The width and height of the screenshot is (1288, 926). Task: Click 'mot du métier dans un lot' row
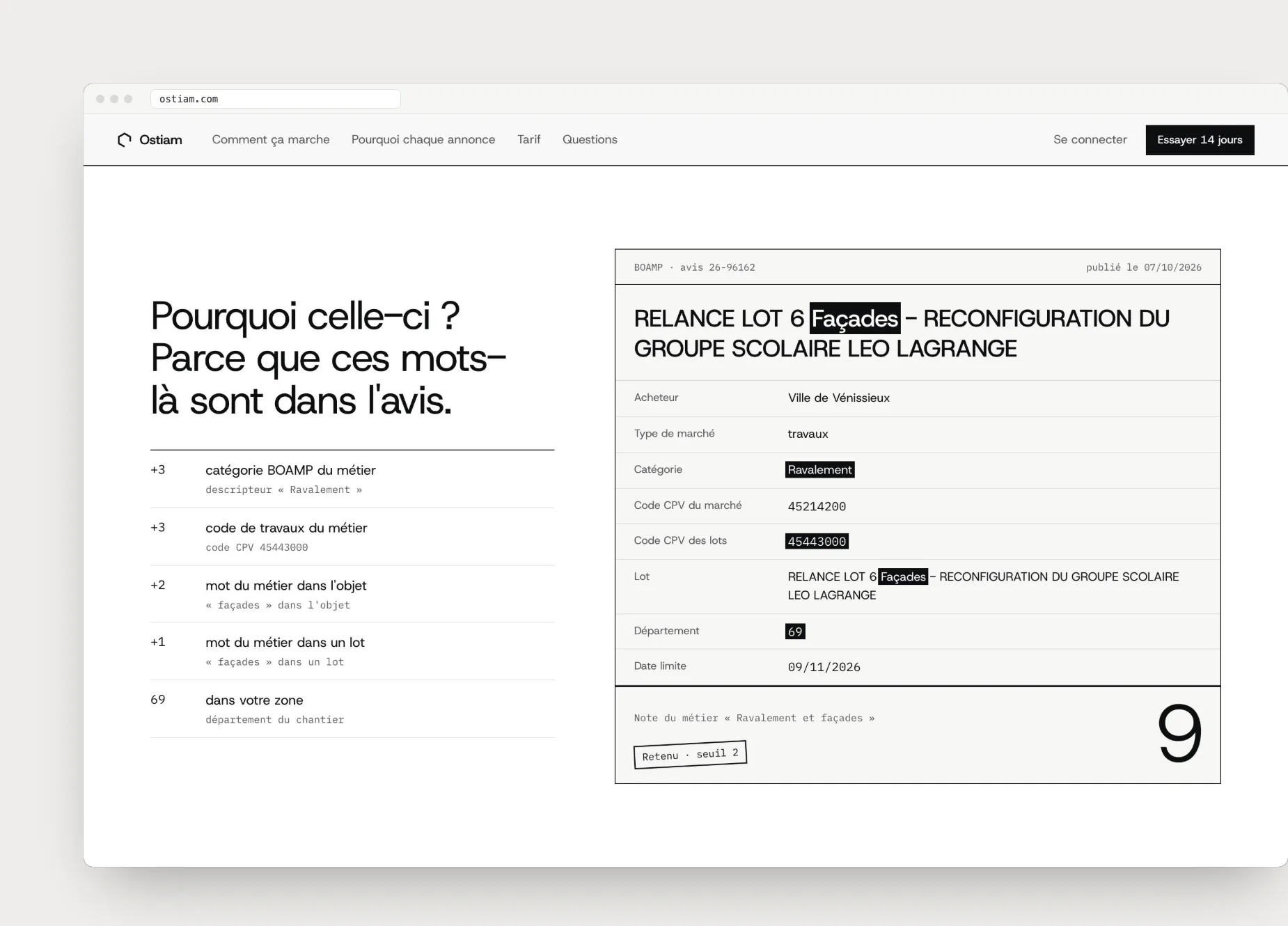tap(352, 651)
